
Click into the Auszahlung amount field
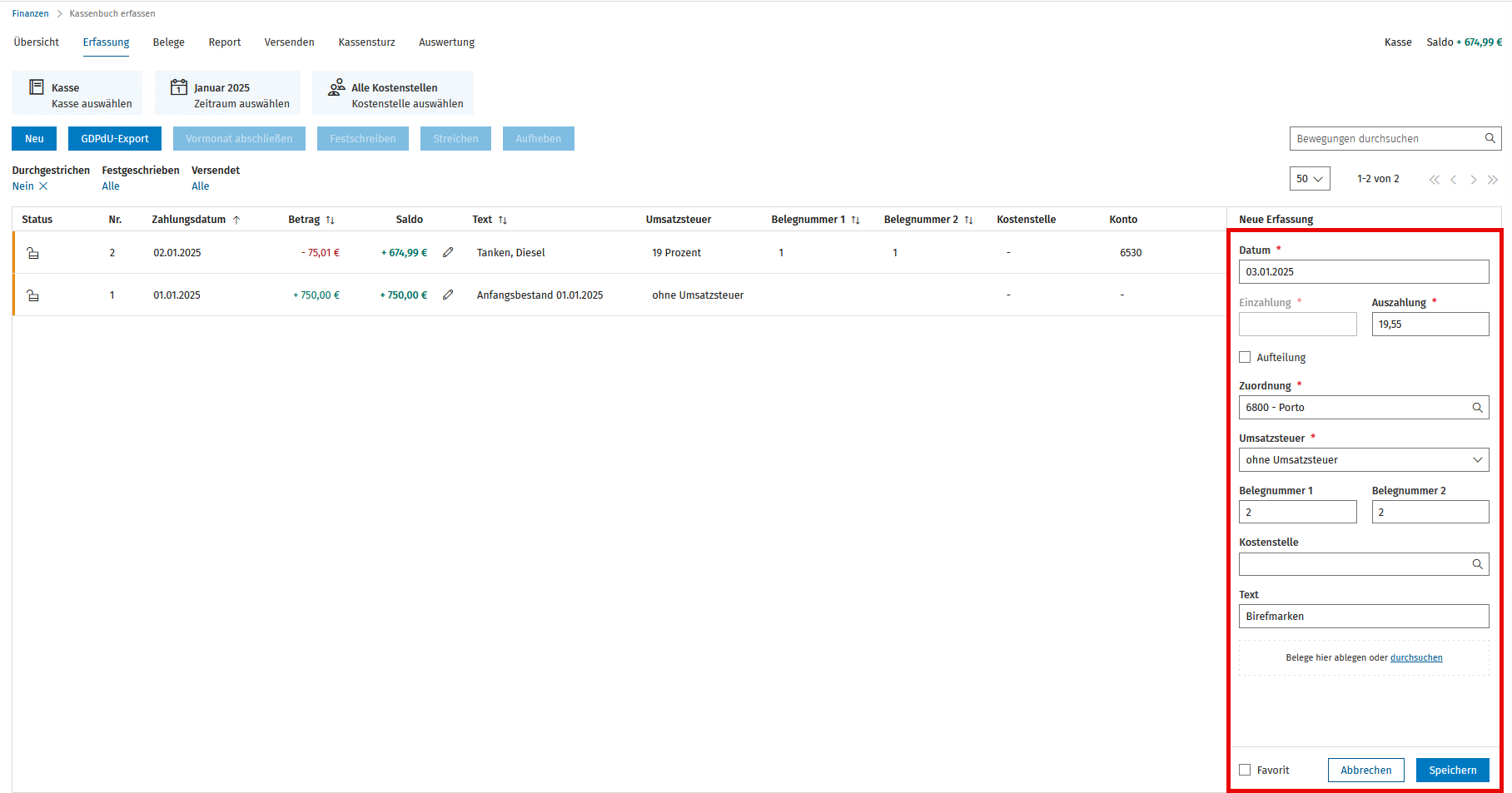coord(1430,325)
